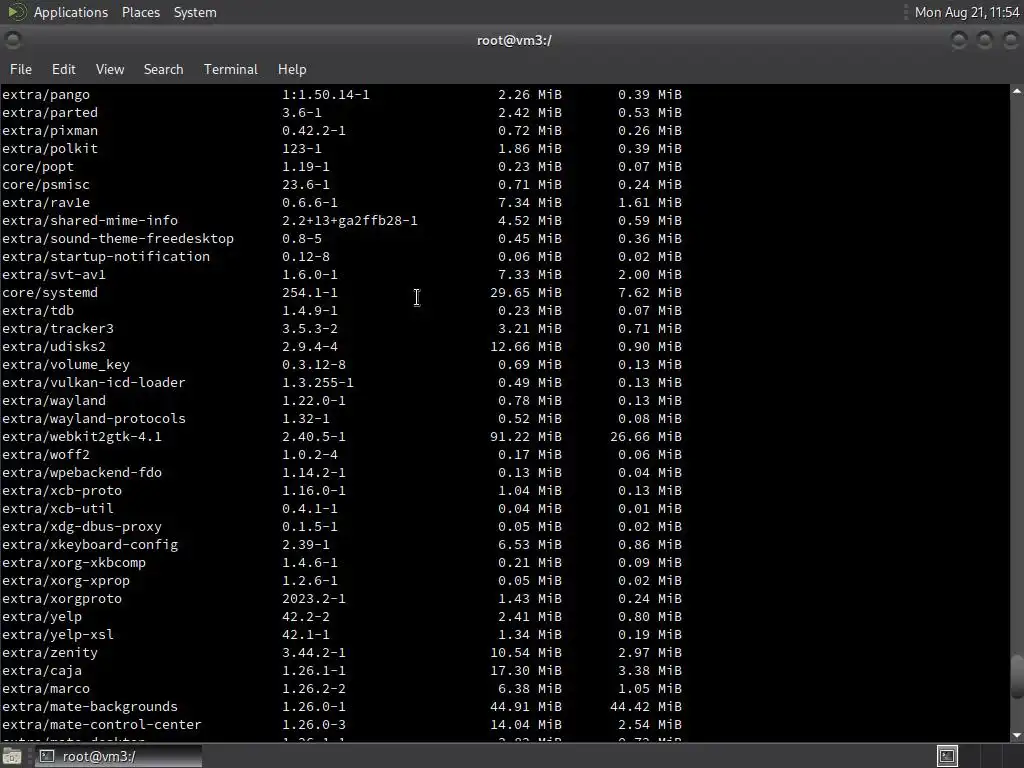Click the core/systemd package name
1024x768 pixels.
coord(50,293)
